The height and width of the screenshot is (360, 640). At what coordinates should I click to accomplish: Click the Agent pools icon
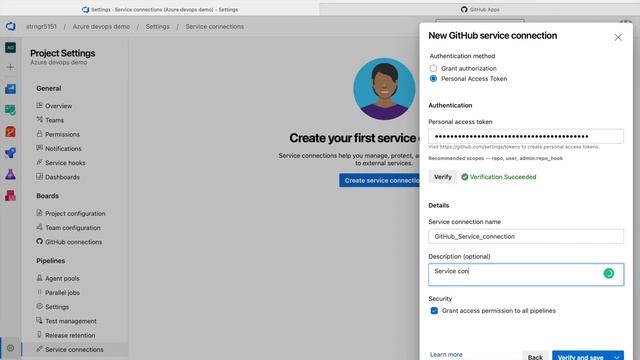point(40,278)
